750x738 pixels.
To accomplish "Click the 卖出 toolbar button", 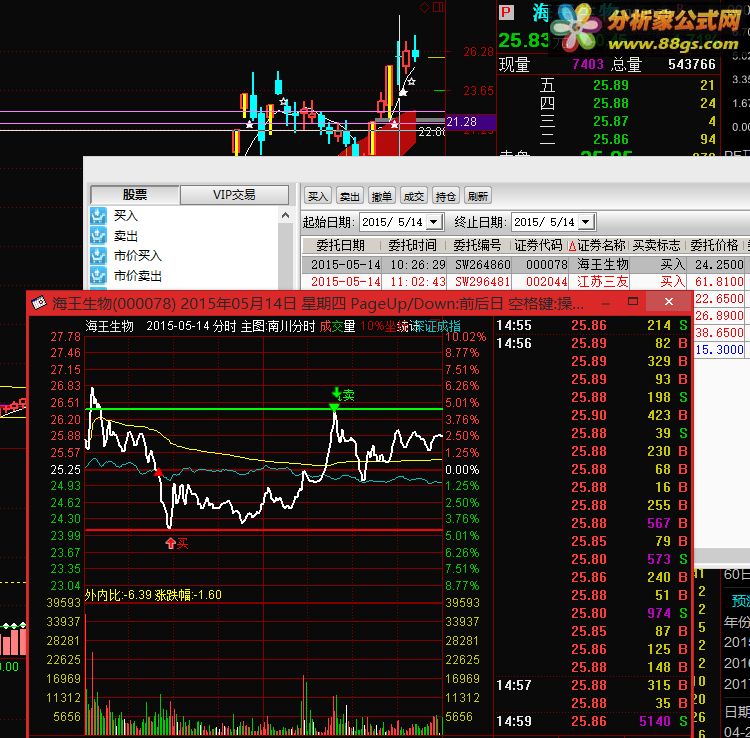I will pyautogui.click(x=350, y=196).
